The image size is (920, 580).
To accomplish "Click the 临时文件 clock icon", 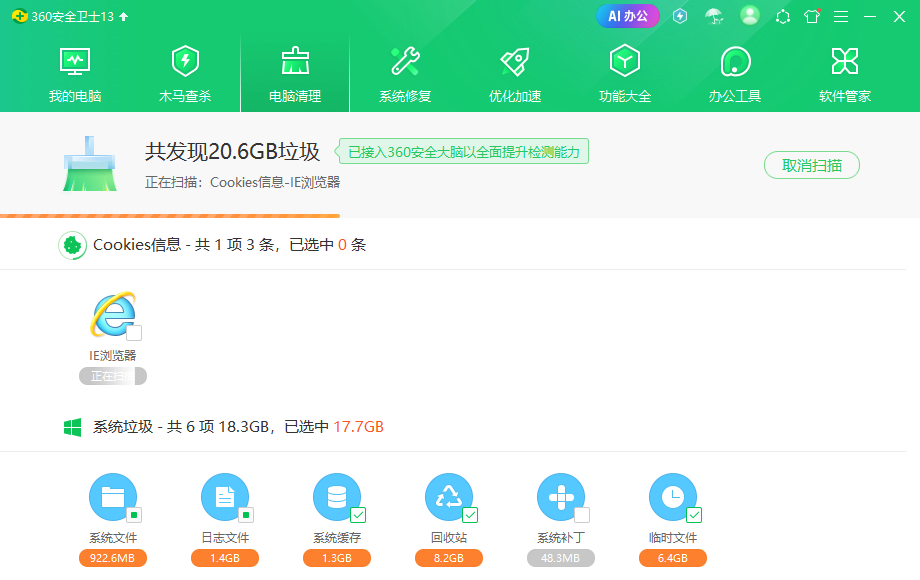I will click(673, 497).
